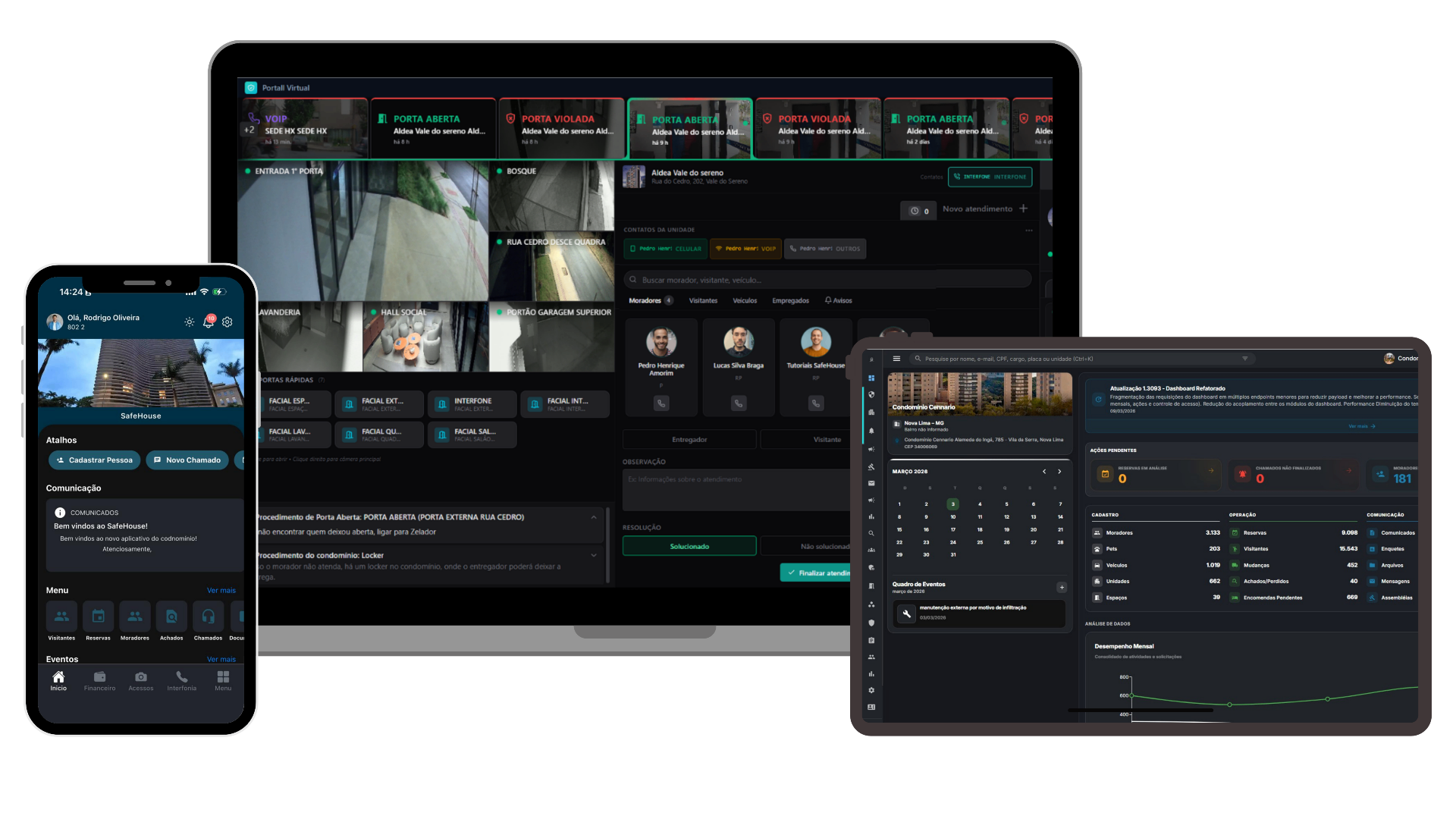The height and width of the screenshot is (819, 1456).
Task: Tap Cadastrar Pessoa shortcut on phone
Action: click(x=95, y=460)
